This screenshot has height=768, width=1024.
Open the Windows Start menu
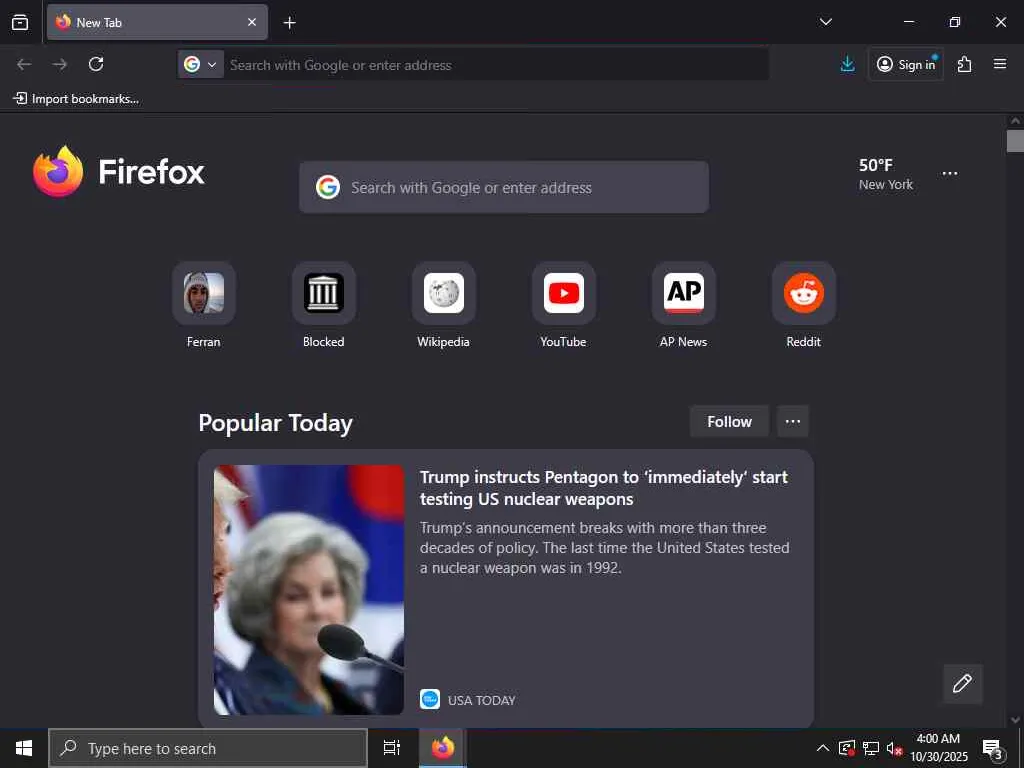point(24,748)
